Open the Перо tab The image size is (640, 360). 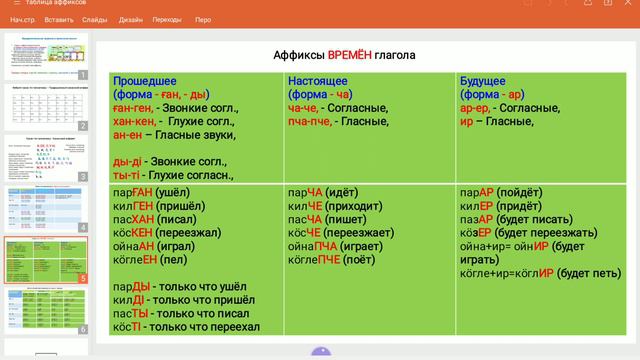point(203,20)
